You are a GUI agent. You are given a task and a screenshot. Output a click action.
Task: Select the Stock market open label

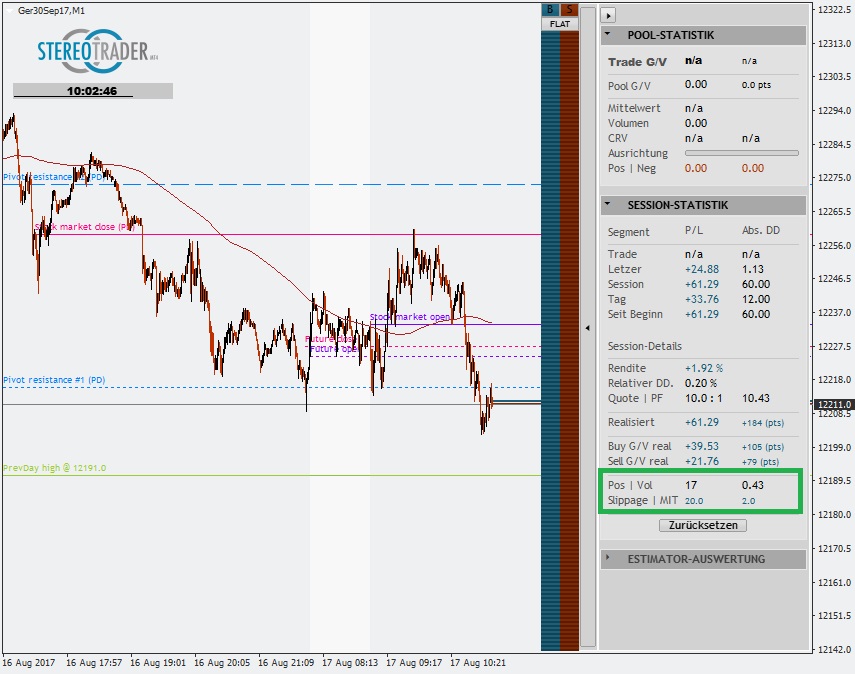[x=410, y=317]
